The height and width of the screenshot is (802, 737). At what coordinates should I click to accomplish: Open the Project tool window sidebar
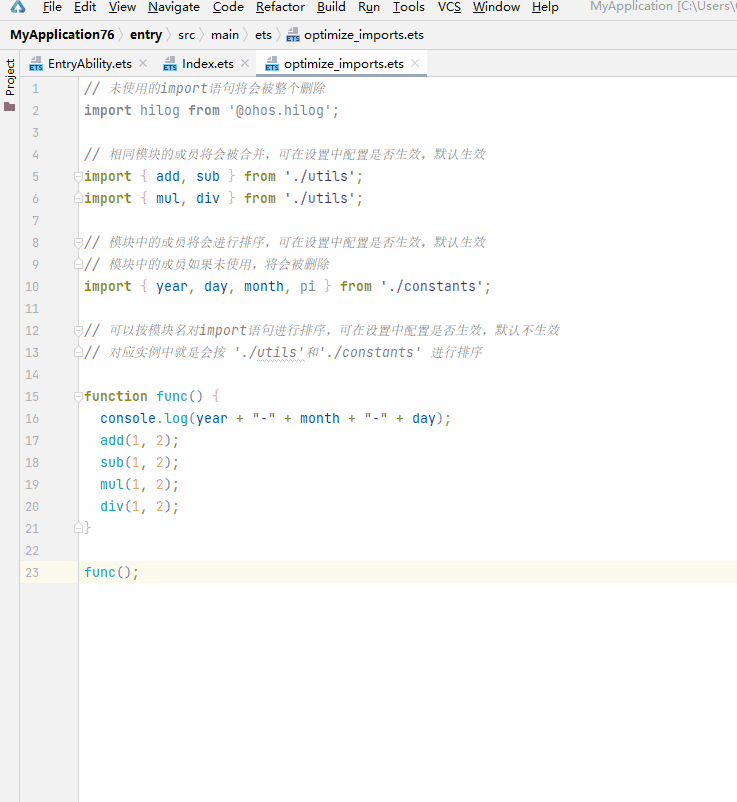pos(10,84)
